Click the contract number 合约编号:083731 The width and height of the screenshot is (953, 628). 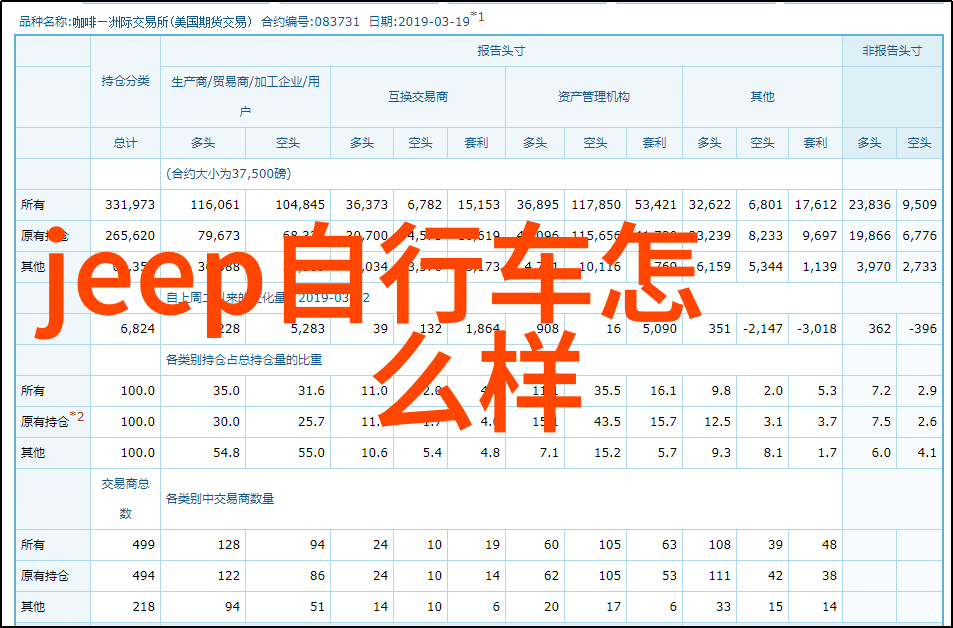click(310, 22)
